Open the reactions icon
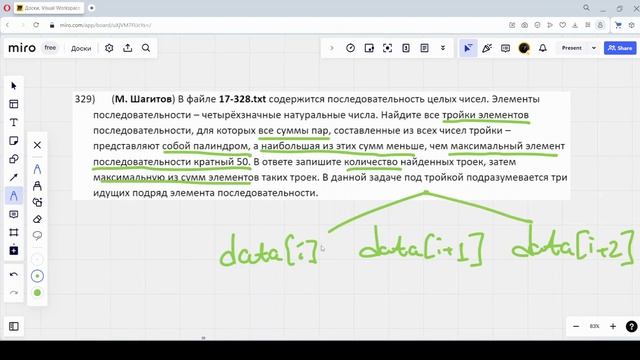Viewport: 640px width, 360px height. [487, 48]
